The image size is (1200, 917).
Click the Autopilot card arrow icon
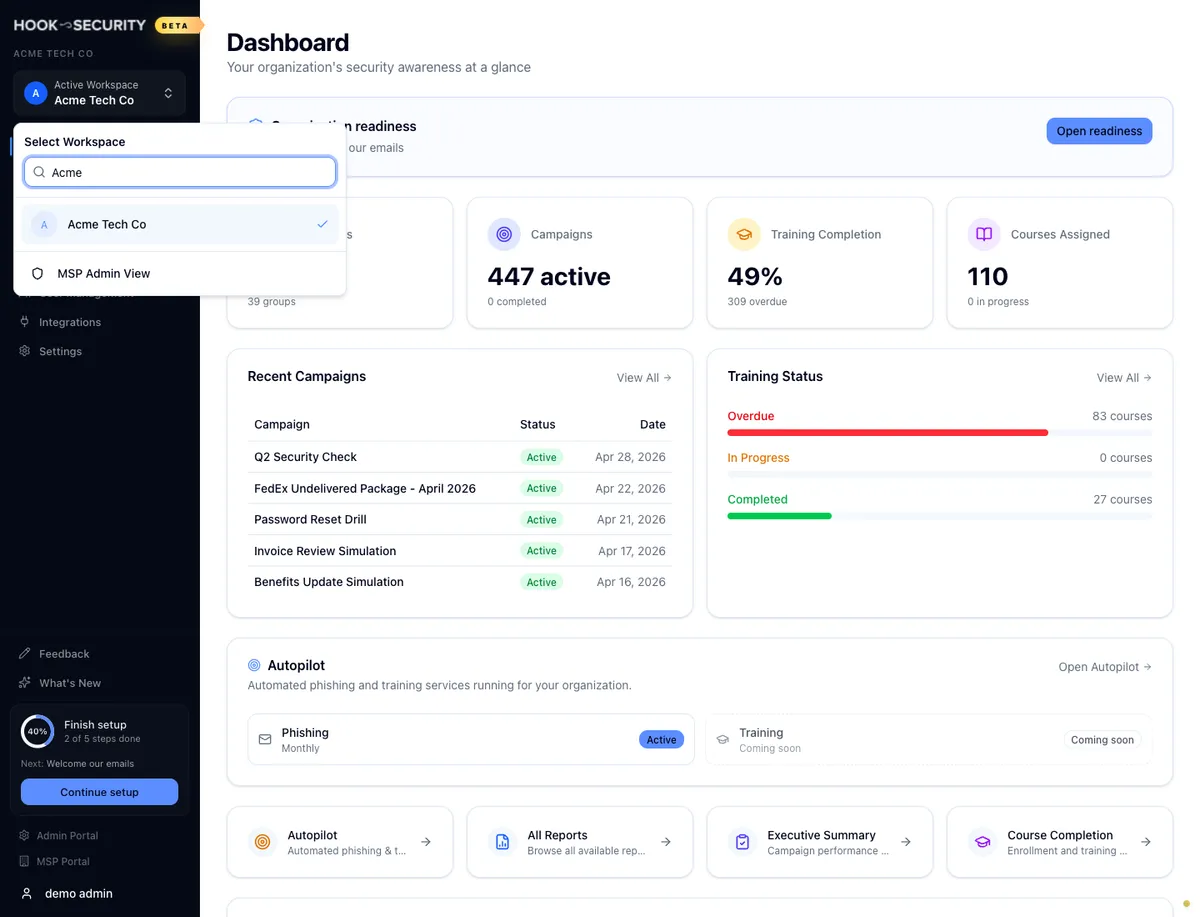click(426, 842)
